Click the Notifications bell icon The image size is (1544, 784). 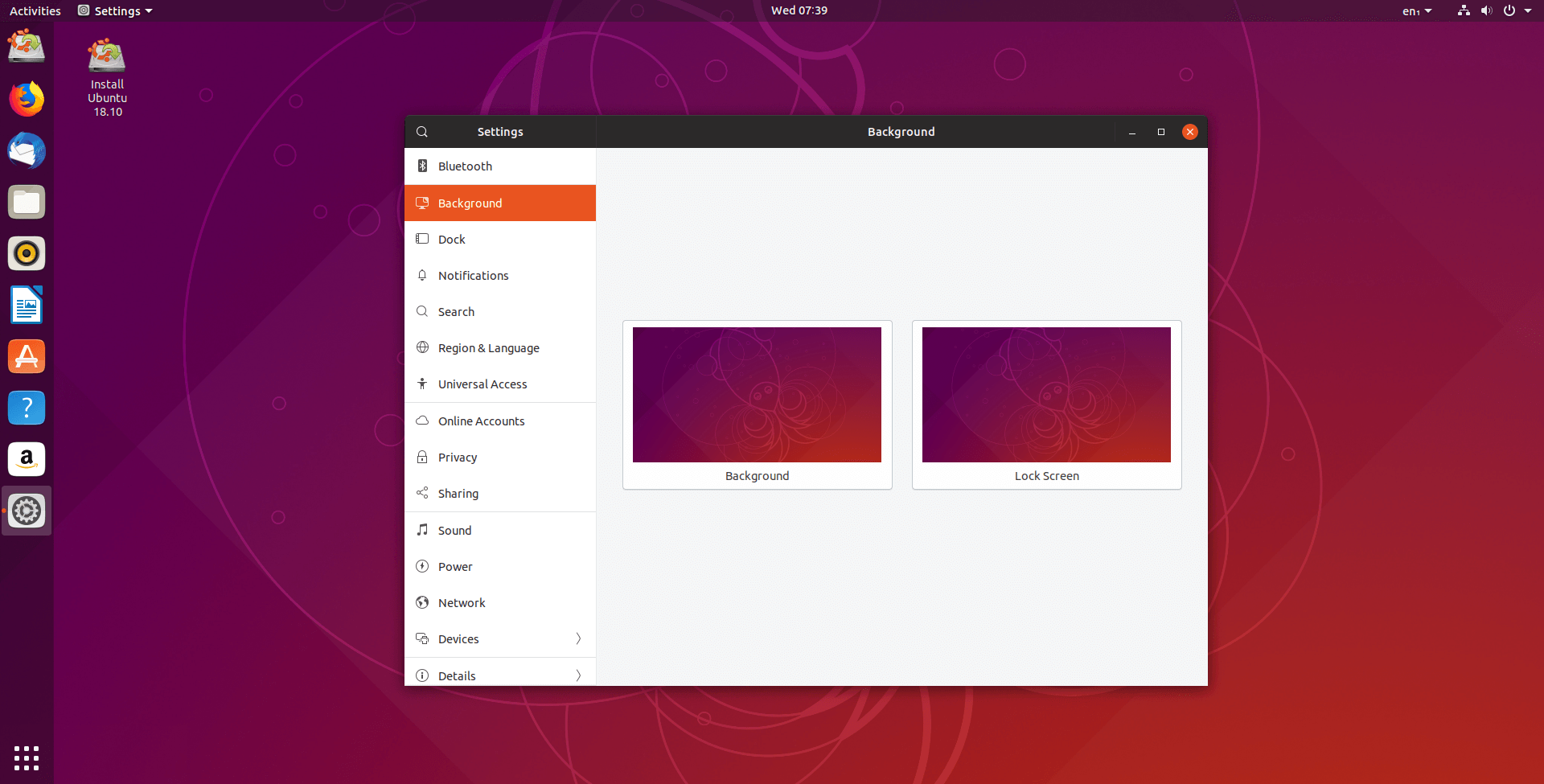point(422,275)
